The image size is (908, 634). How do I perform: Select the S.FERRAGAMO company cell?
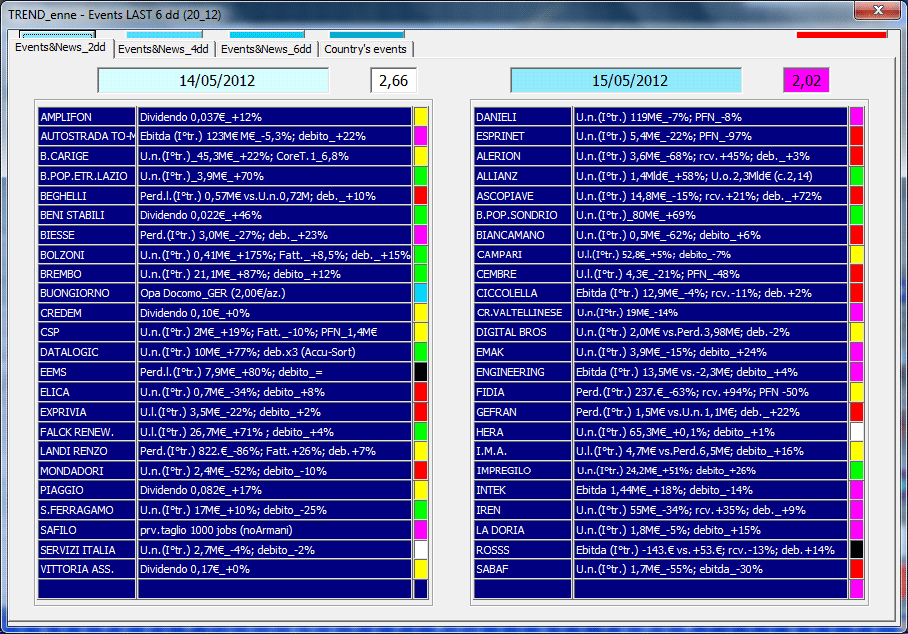(x=87, y=510)
